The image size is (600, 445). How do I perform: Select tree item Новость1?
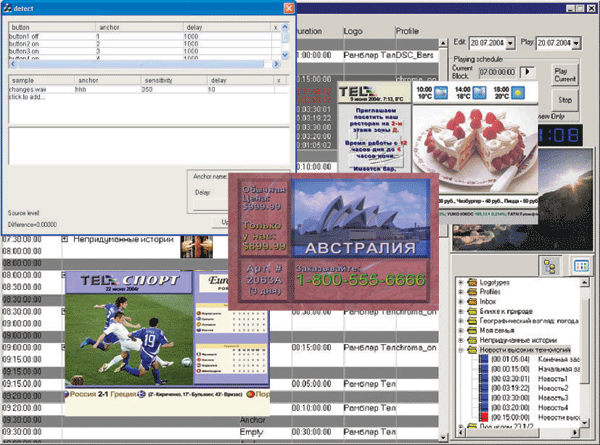pyautogui.click(x=553, y=379)
